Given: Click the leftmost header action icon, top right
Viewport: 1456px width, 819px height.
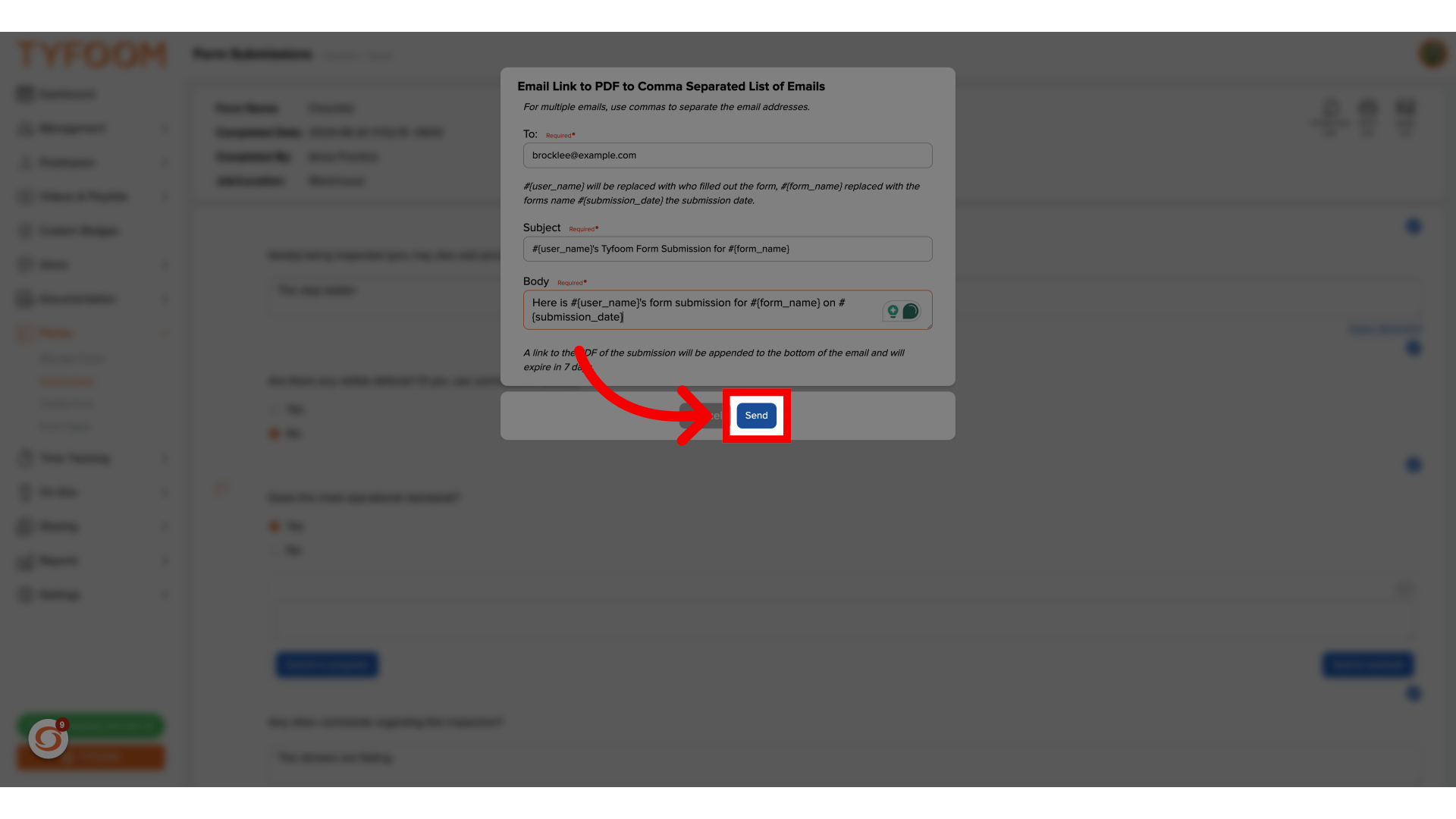Looking at the screenshot, I should 1331,118.
